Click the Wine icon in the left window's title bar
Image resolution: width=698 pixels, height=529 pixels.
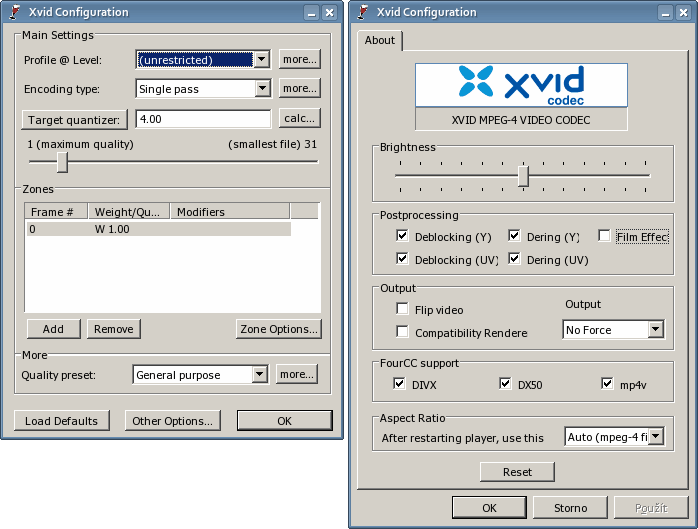15,12
